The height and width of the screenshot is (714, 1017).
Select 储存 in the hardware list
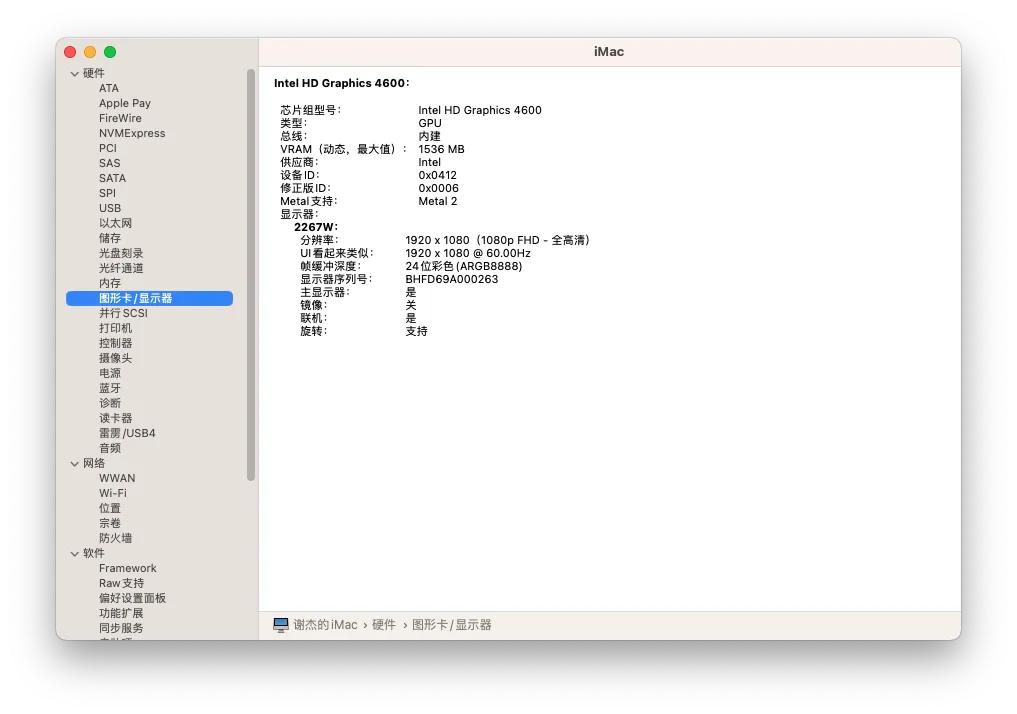(x=110, y=237)
